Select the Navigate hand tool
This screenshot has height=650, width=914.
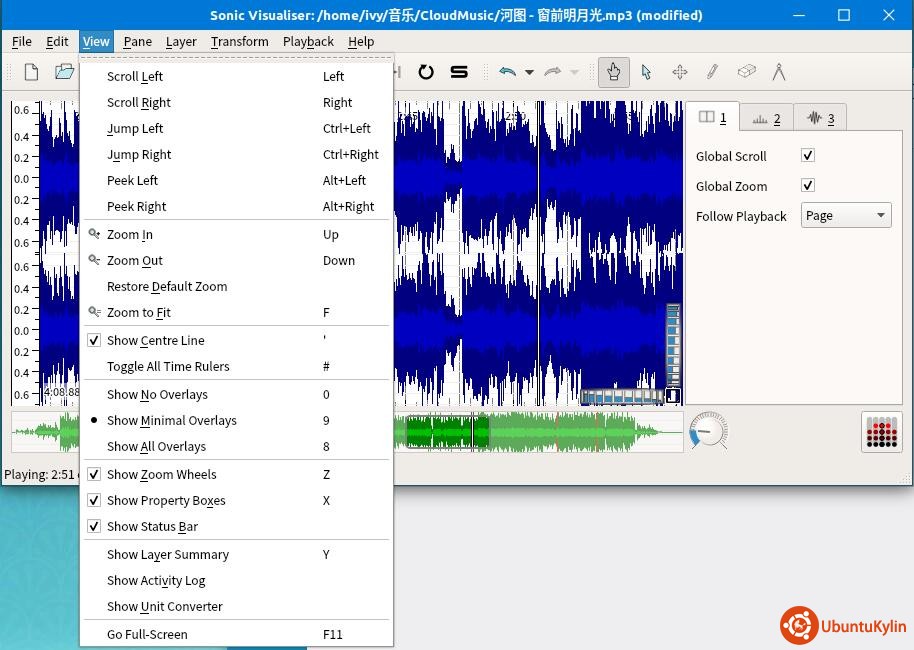point(614,72)
